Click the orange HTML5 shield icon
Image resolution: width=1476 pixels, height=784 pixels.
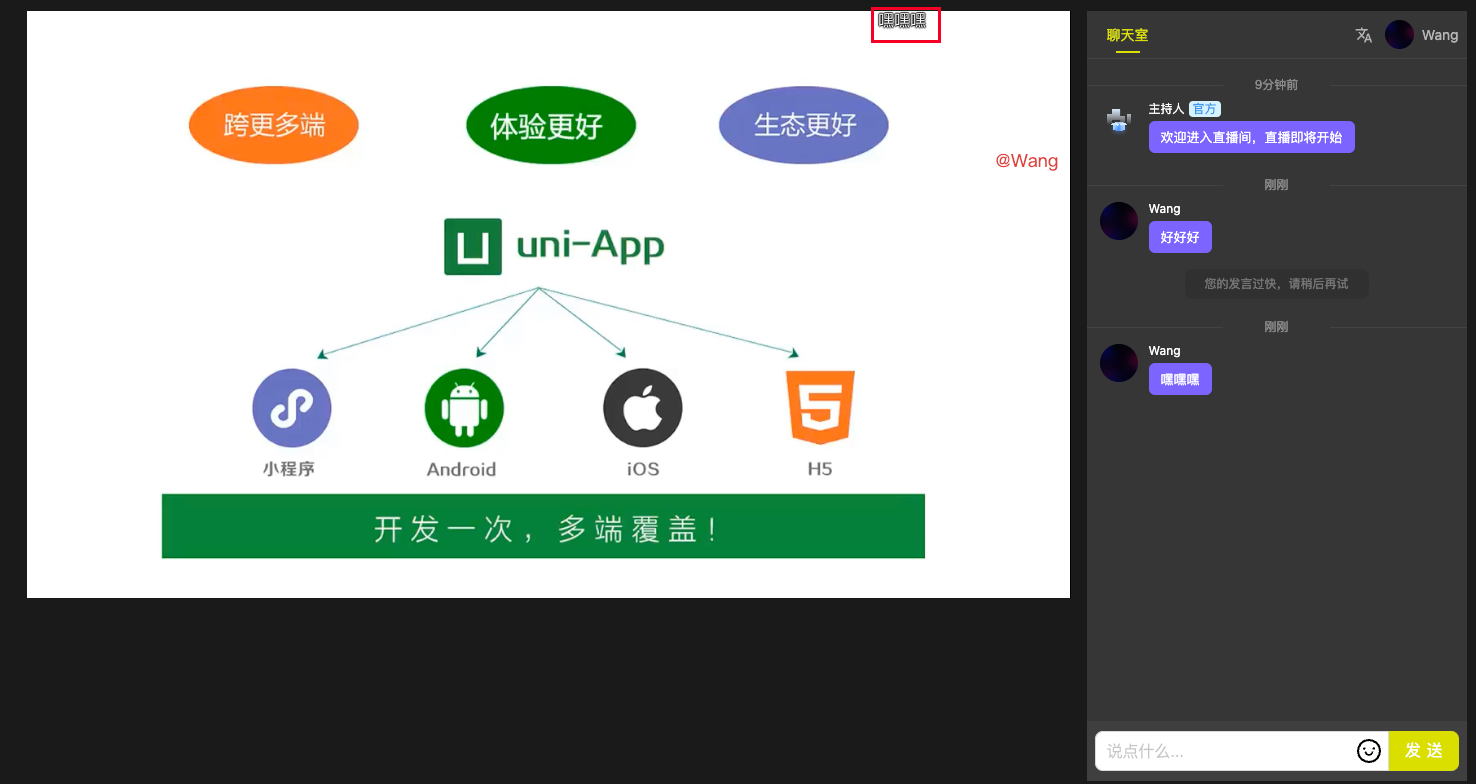[820, 407]
